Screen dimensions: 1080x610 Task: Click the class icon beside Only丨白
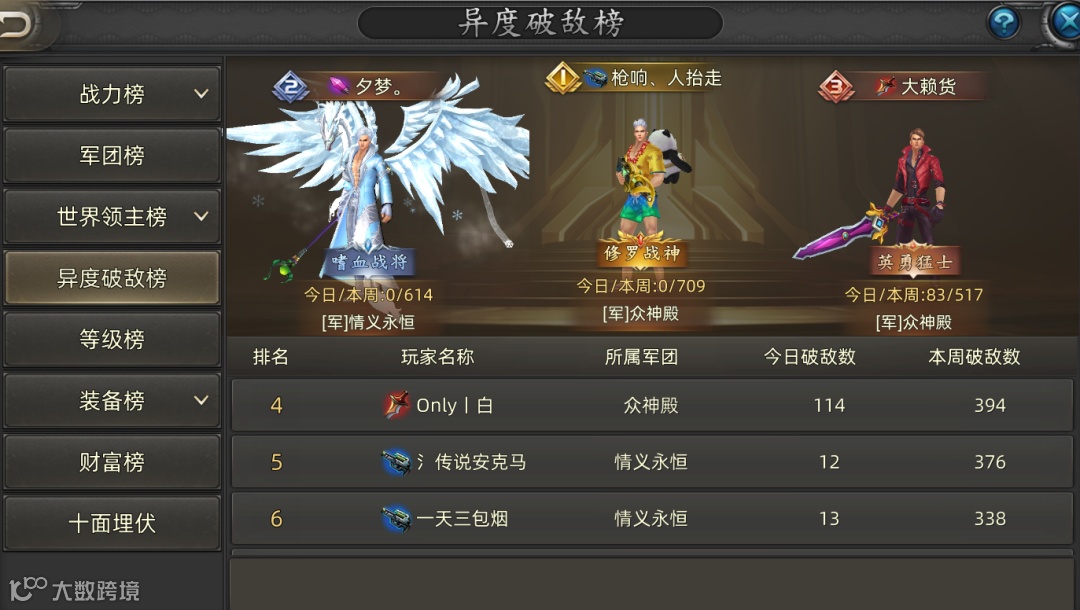coord(396,405)
